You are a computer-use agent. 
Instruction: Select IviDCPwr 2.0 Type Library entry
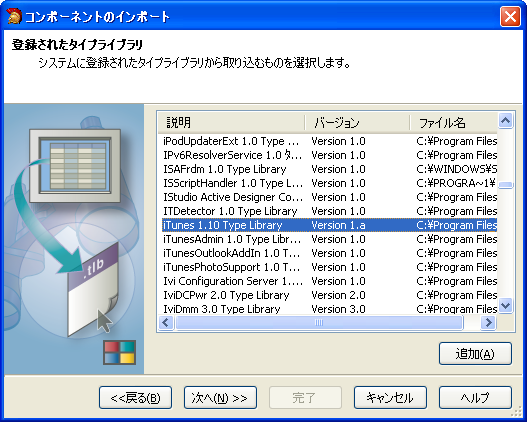[x=226, y=295]
